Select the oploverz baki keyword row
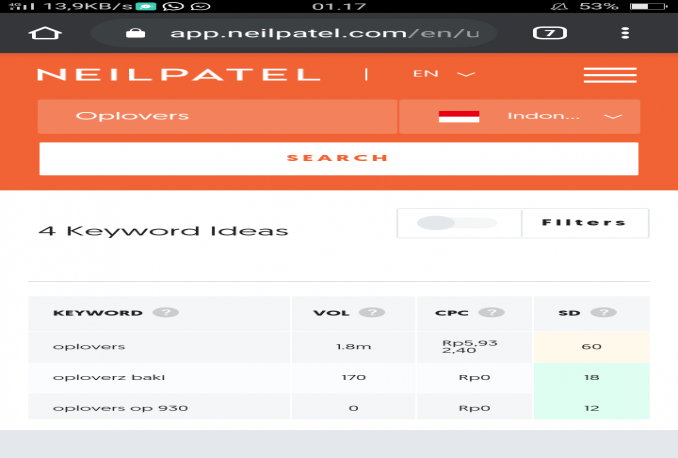The image size is (678, 458). 96,378
